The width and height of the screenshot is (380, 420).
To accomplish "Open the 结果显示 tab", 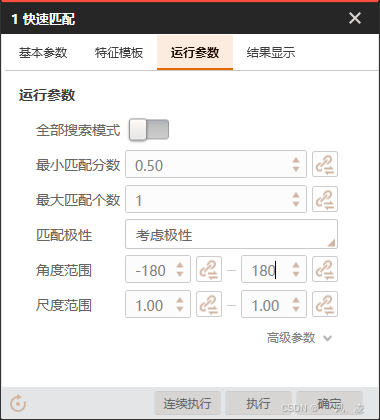I will coord(271,53).
